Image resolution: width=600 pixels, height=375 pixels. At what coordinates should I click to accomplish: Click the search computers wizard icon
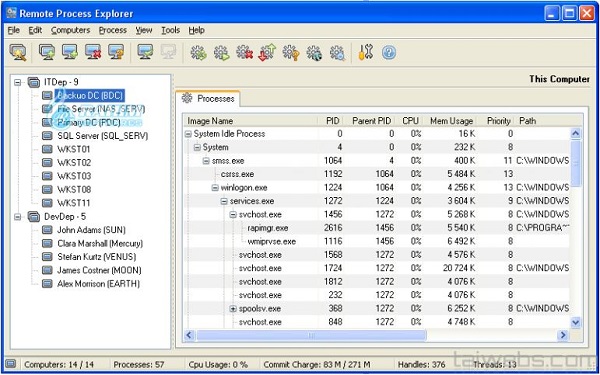pyautogui.click(x=18, y=52)
